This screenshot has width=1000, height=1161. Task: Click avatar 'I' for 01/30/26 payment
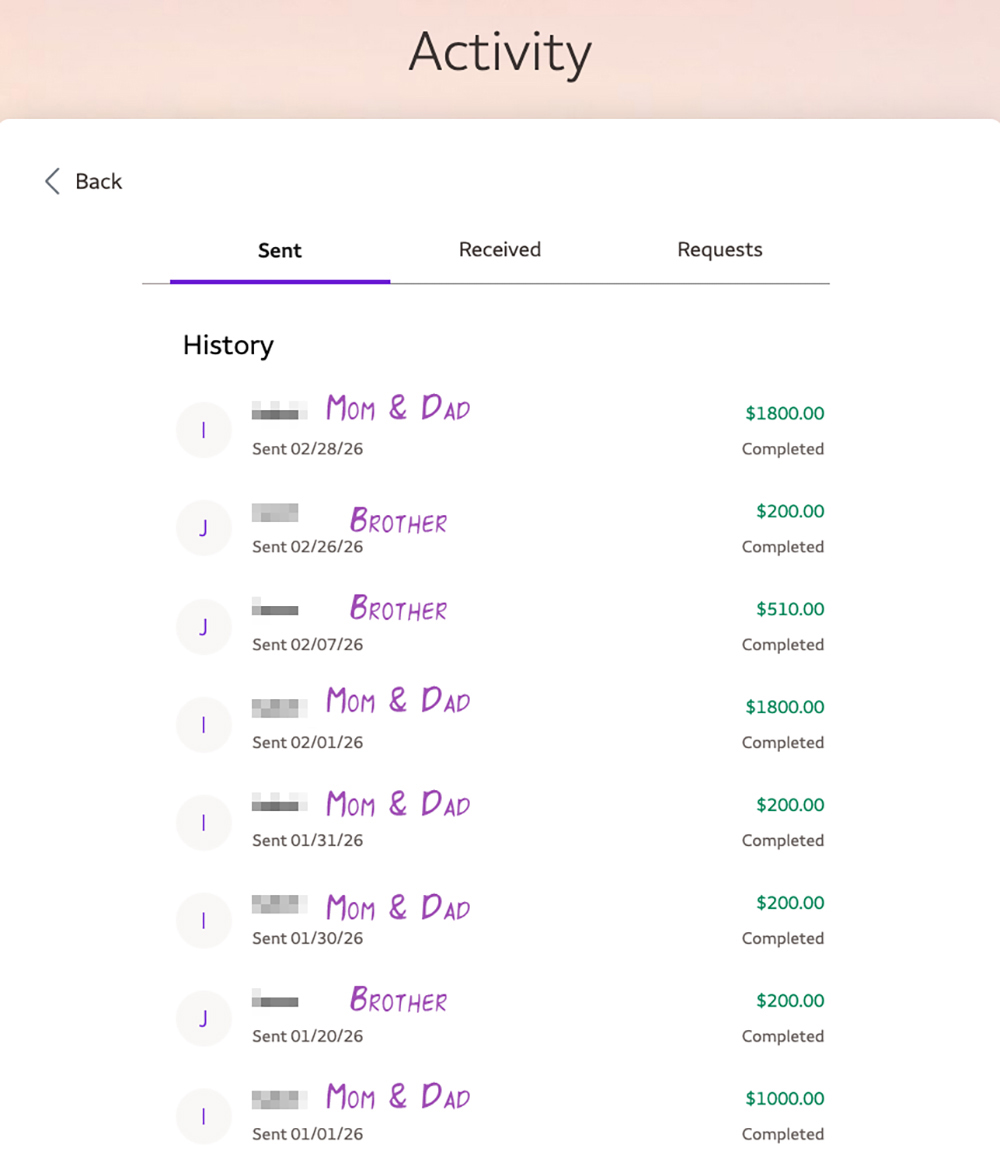tap(204, 920)
